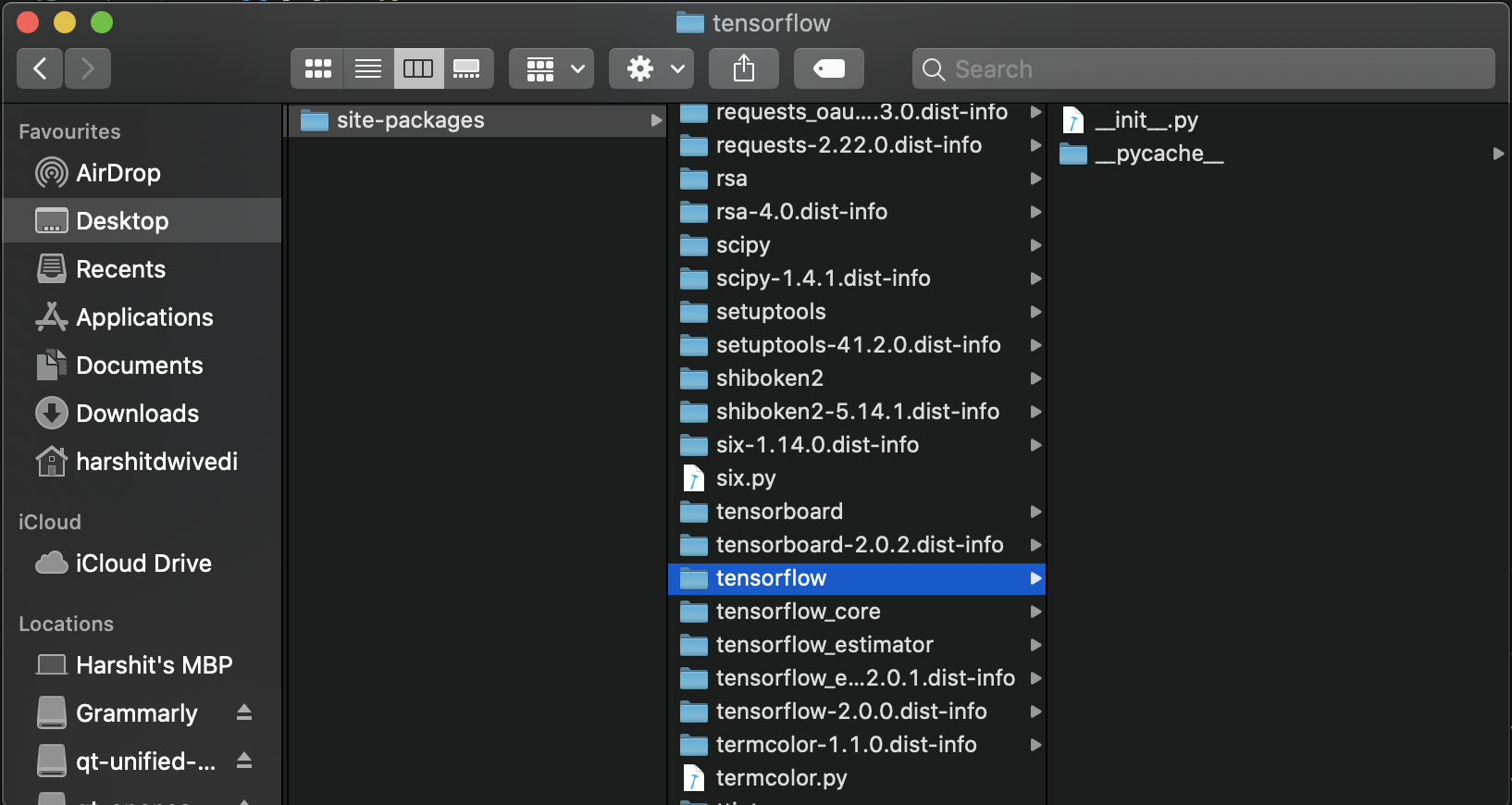Open Documents from the sidebar
The height and width of the screenshot is (805, 1512).
142,365
